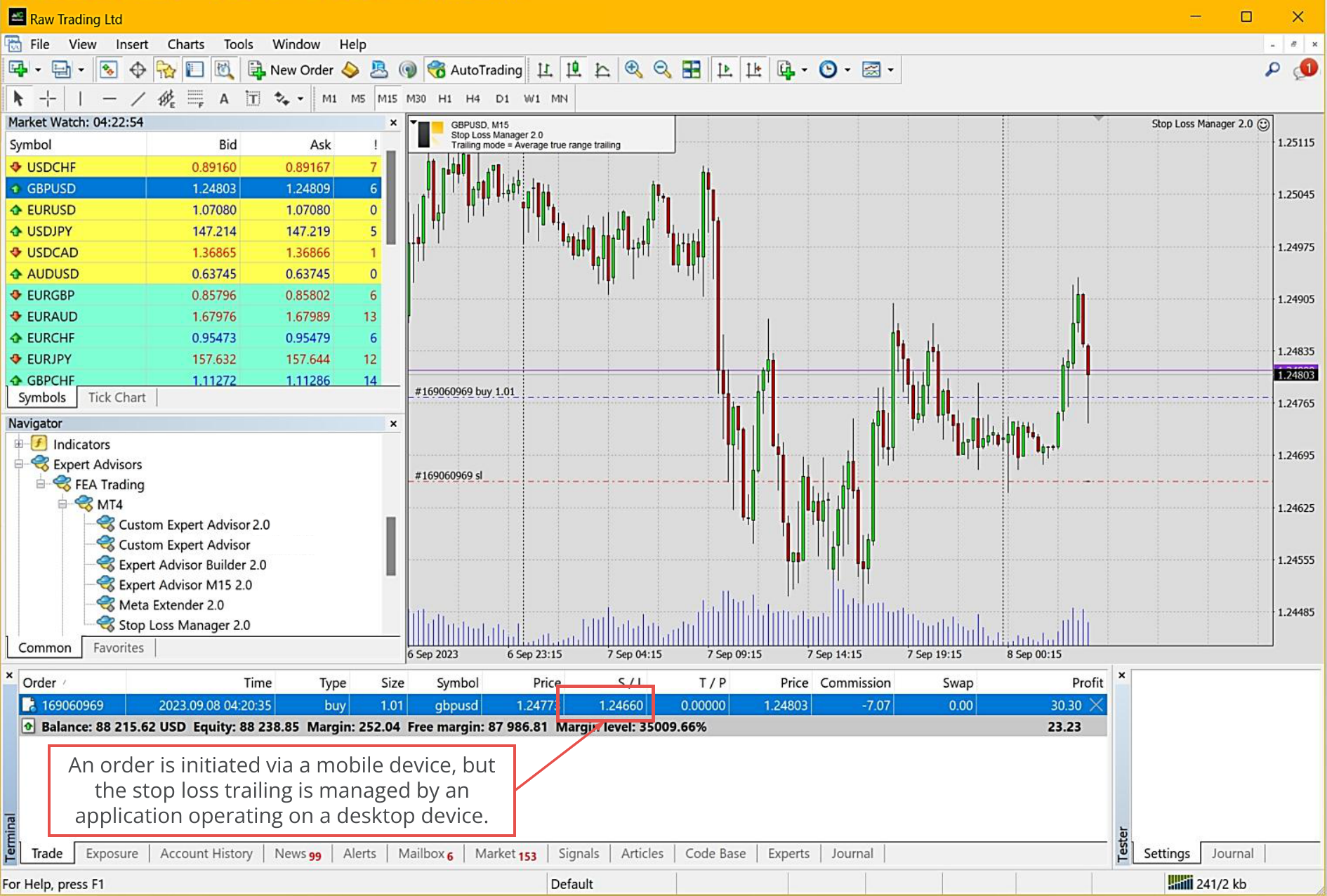Toggle the Market Watch panel icon
1327x896 pixels.
point(108,70)
